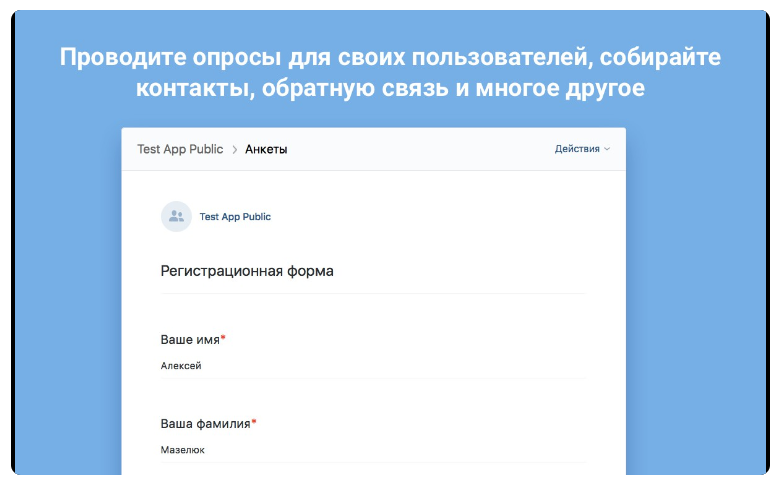This screenshot has width=778, height=479.
Task: Click the group avatar icon
Action: click(x=176, y=216)
